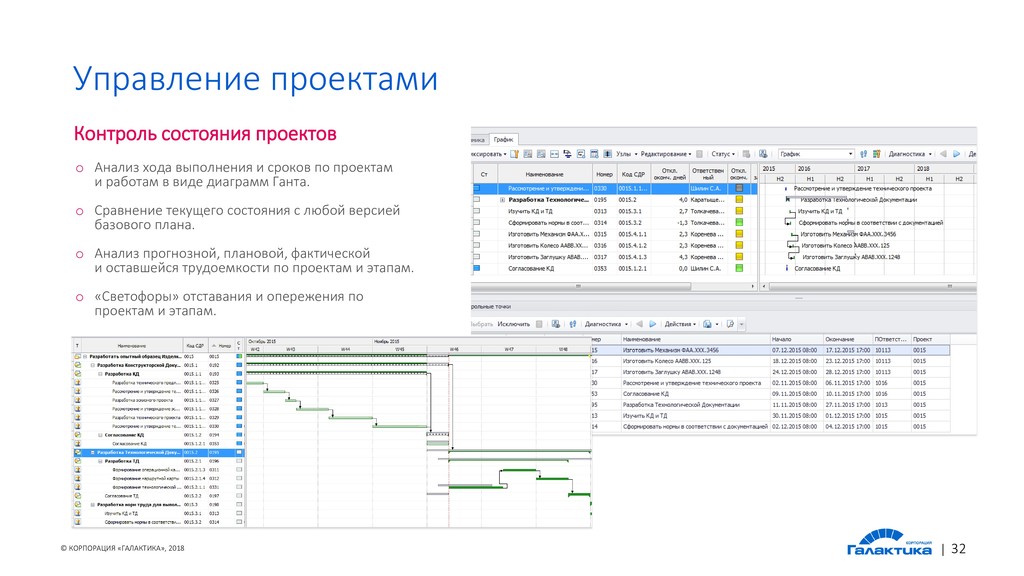This screenshot has width=1024, height=576.
Task: Click the save/export icon after Действия
Action: click(x=707, y=324)
